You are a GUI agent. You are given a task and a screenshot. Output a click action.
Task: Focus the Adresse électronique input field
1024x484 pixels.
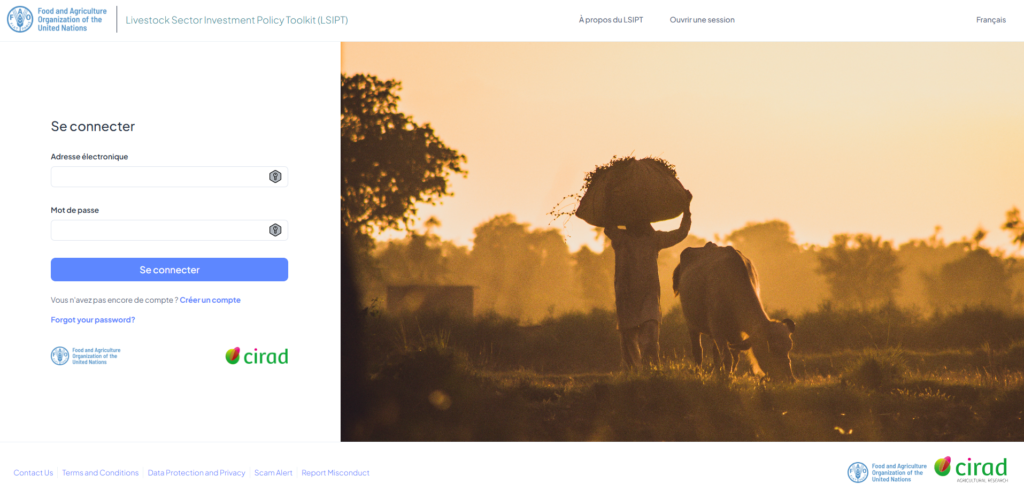pyautogui.click(x=169, y=176)
